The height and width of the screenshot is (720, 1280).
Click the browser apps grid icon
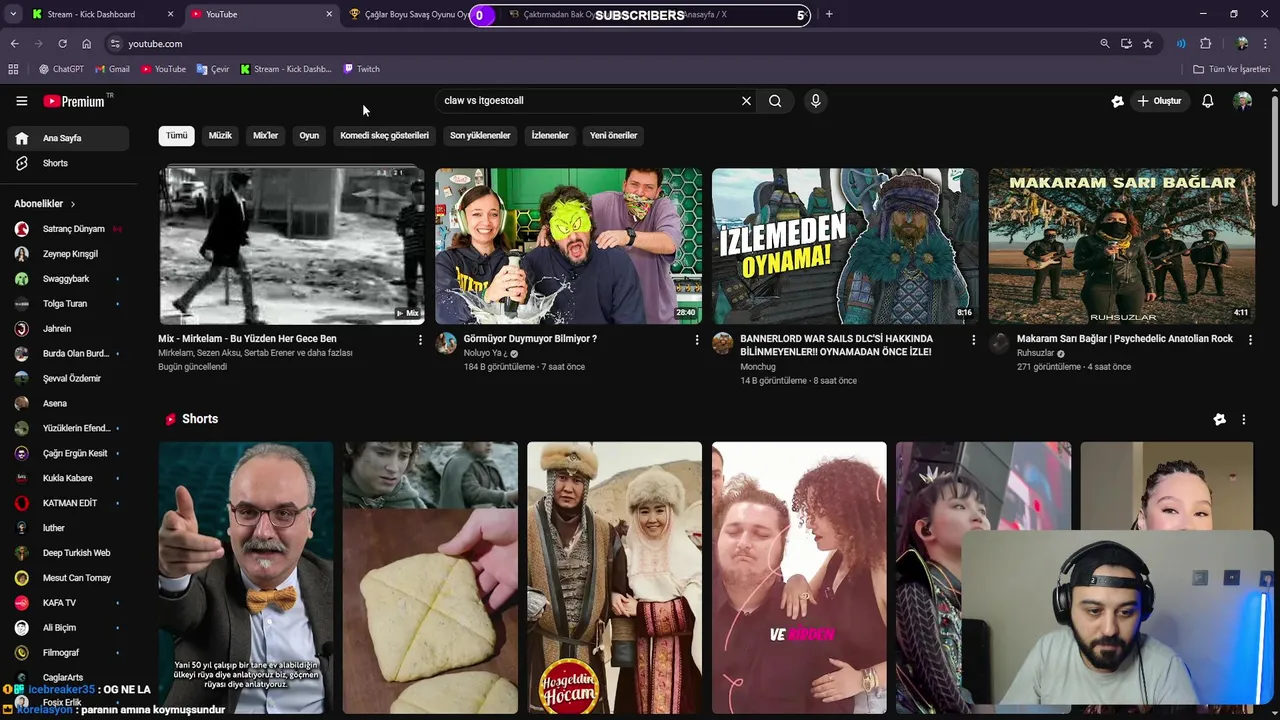point(13,69)
